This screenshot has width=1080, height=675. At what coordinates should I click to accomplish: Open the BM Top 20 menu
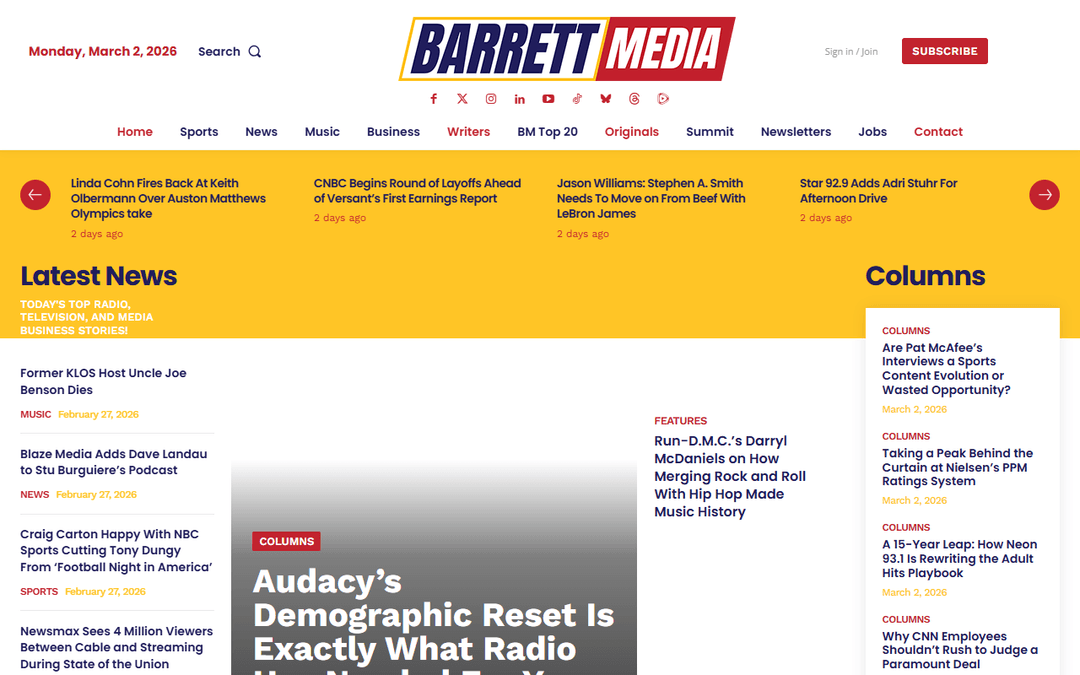[x=548, y=132]
